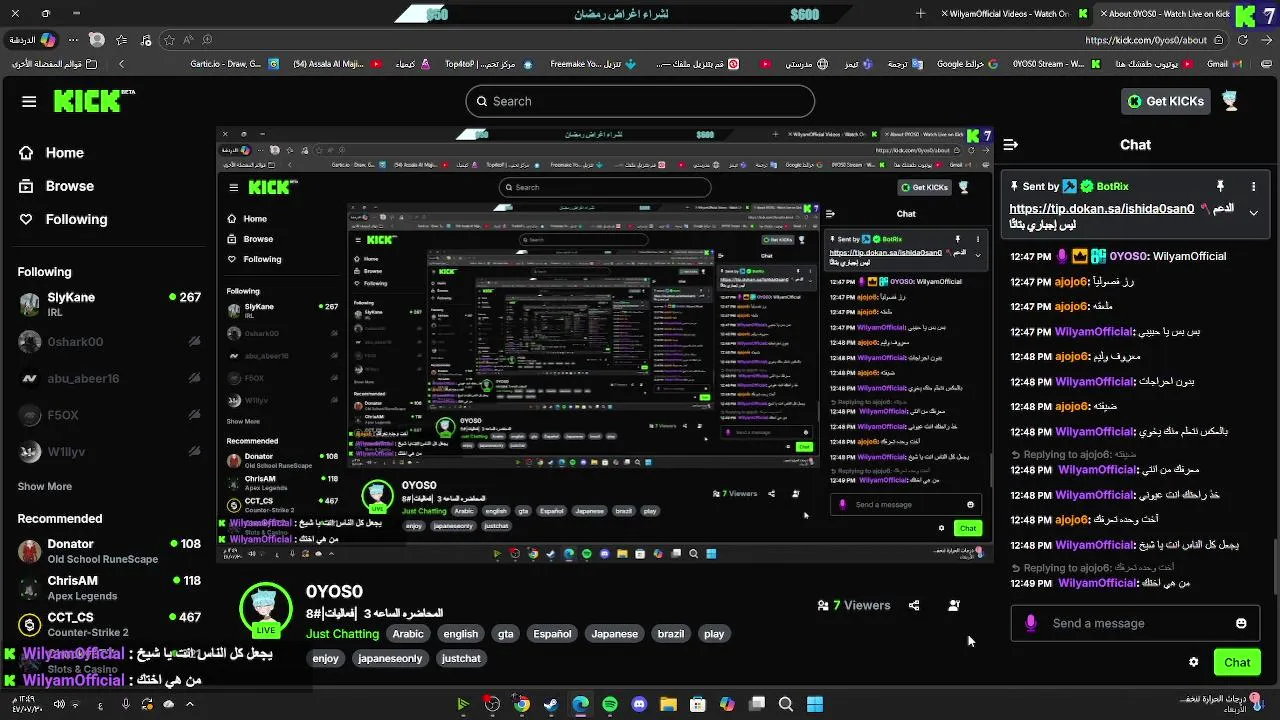Open Discord from the taskbar
Image resolution: width=1280 pixels, height=720 pixels.
click(640, 705)
